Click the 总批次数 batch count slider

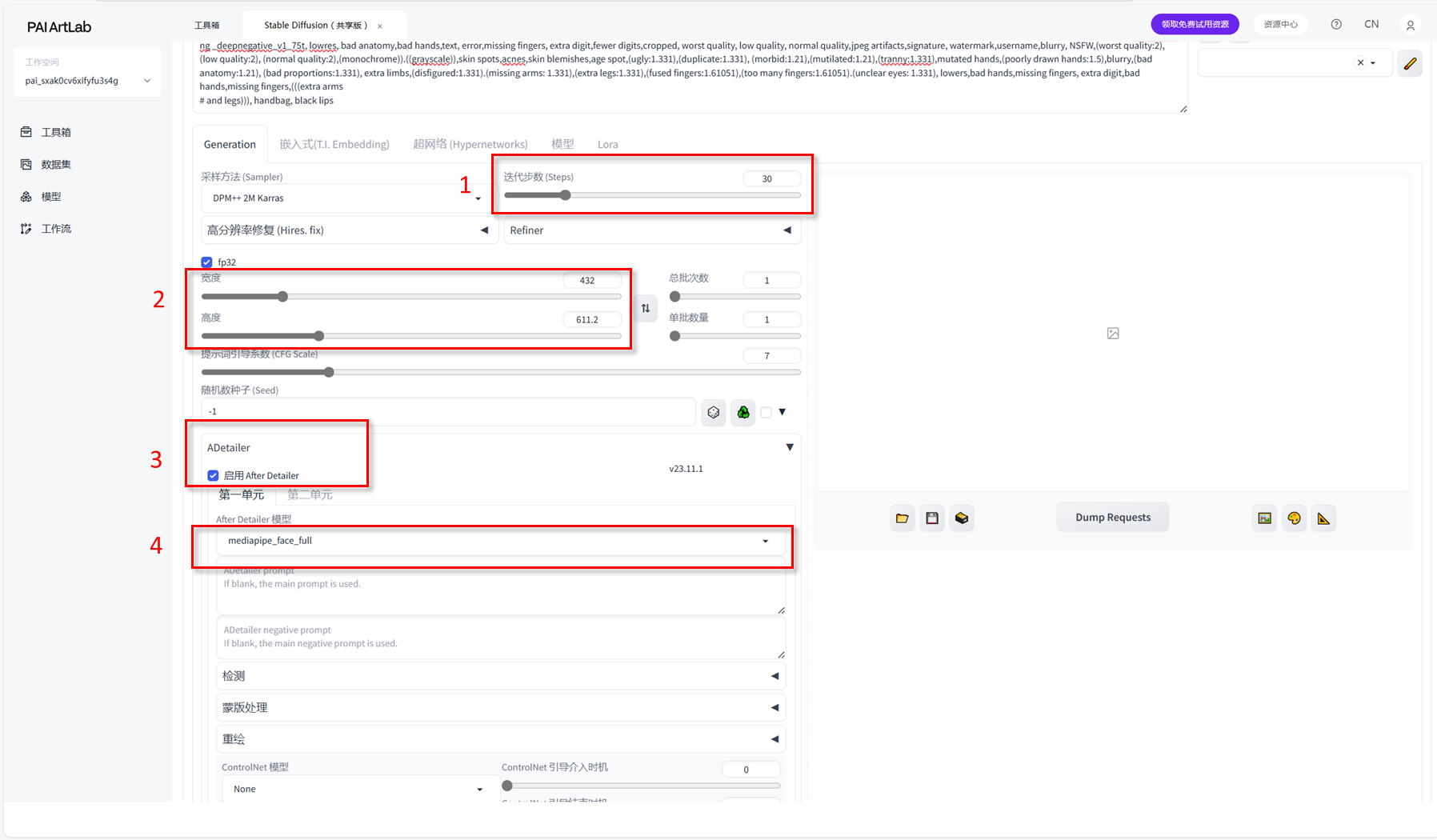[735, 297]
